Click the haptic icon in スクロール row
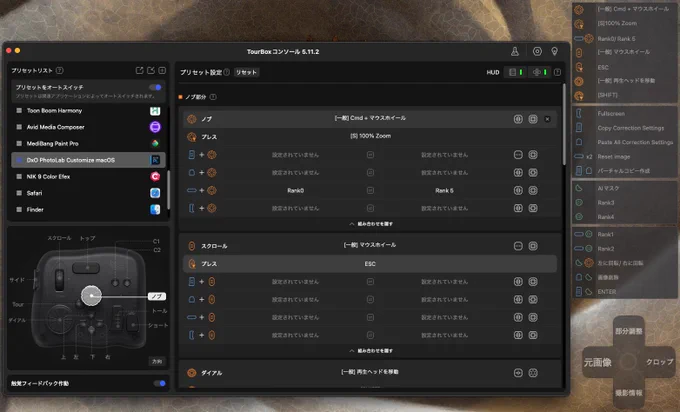680x412 pixels. pyautogui.click(x=518, y=246)
